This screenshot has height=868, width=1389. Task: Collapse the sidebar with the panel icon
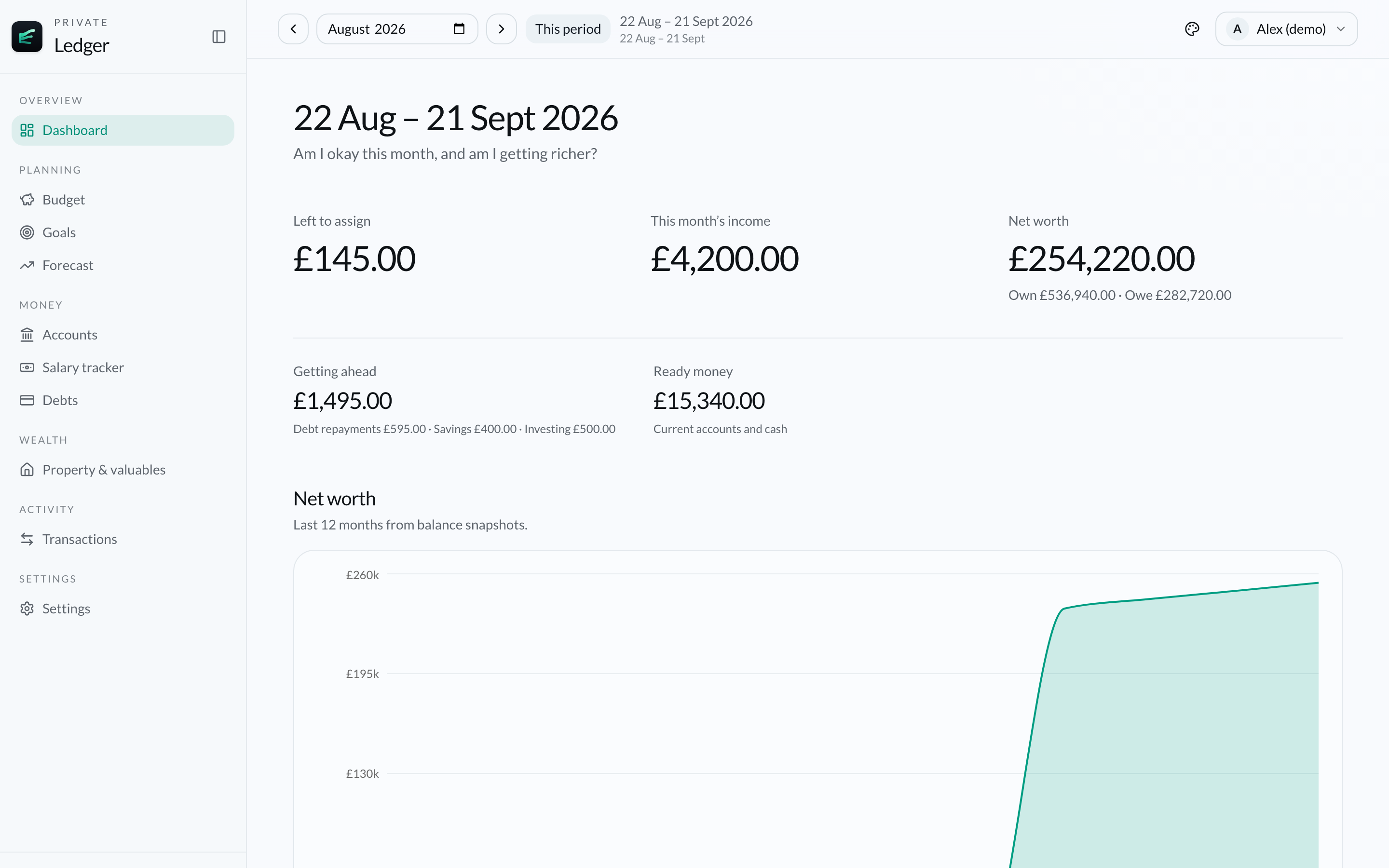218,37
